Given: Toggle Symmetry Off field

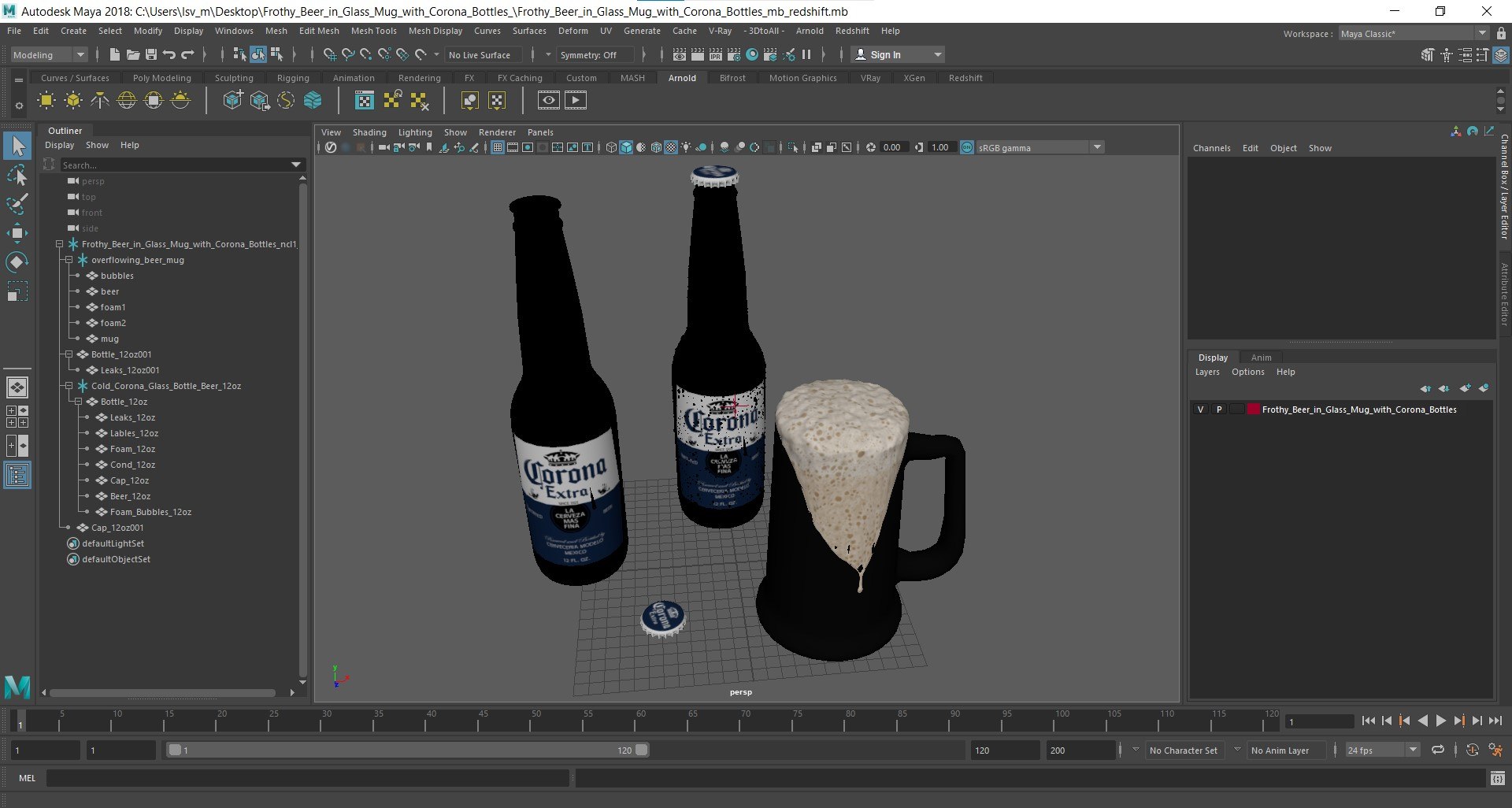Looking at the screenshot, I should coord(595,55).
